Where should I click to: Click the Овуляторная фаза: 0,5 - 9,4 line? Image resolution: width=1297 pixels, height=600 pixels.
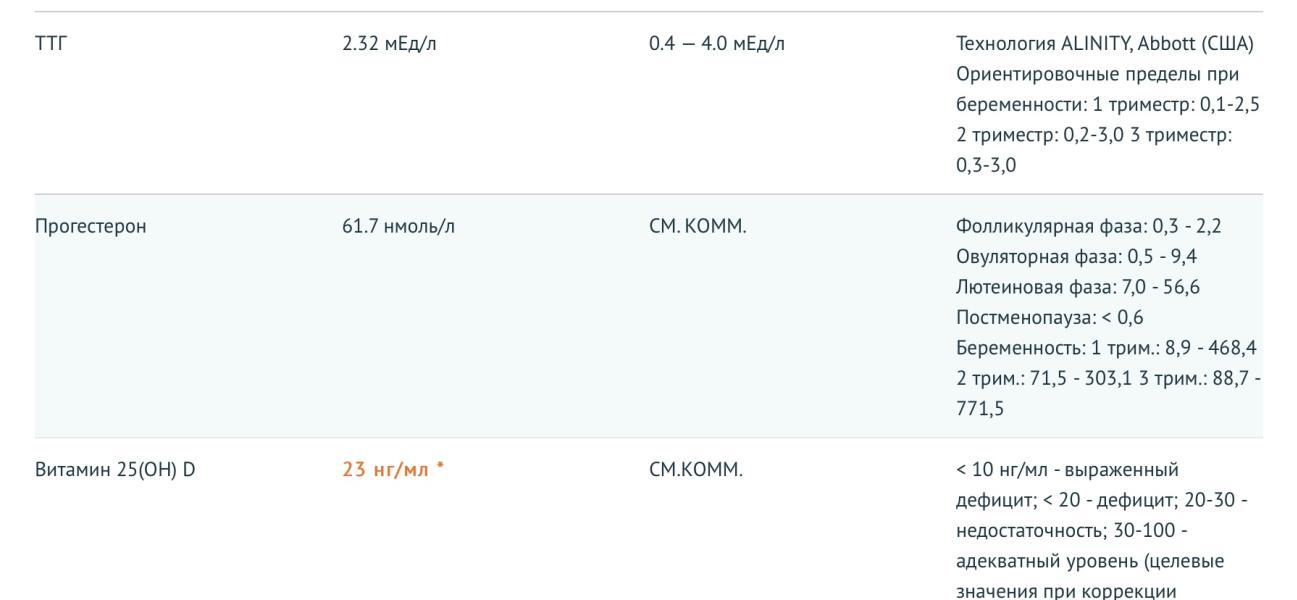point(1084,257)
